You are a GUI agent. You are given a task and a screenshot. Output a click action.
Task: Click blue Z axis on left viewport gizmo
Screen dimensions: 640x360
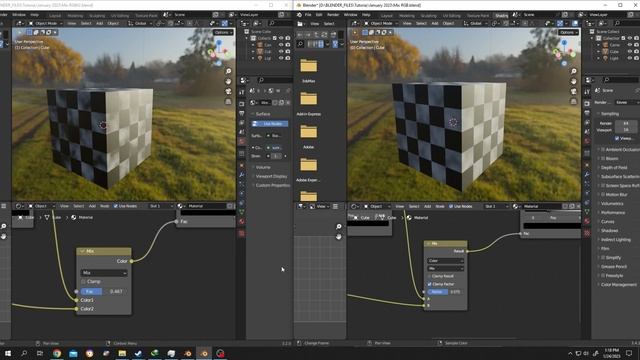point(219,42)
